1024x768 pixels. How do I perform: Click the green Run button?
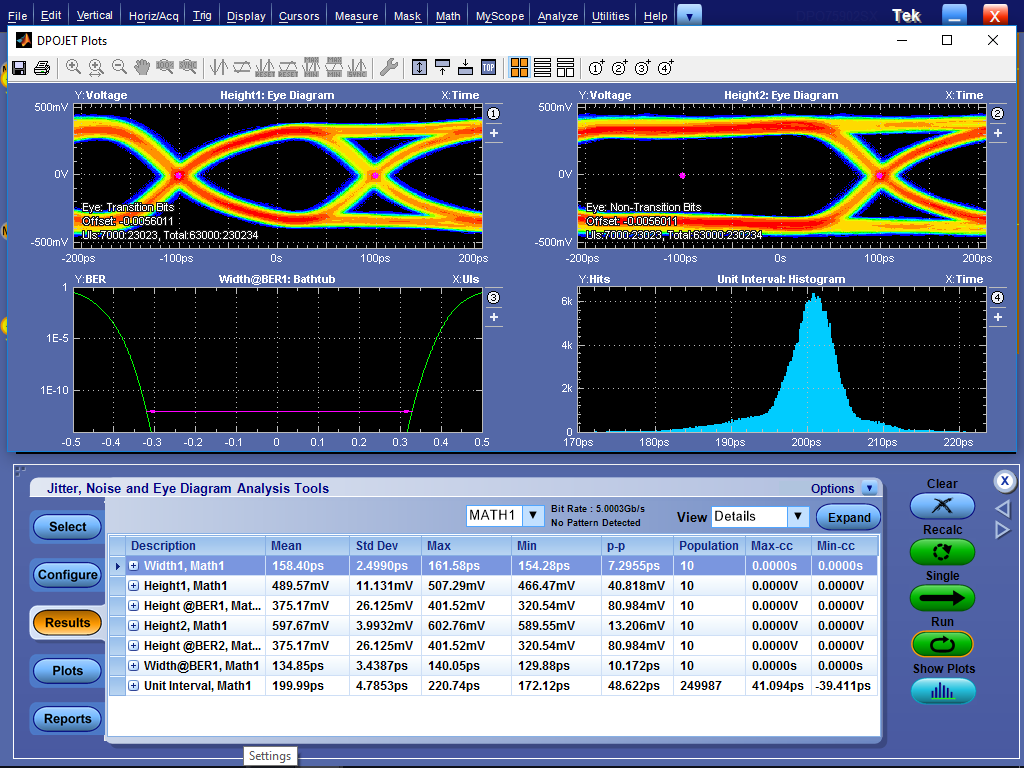click(942, 645)
